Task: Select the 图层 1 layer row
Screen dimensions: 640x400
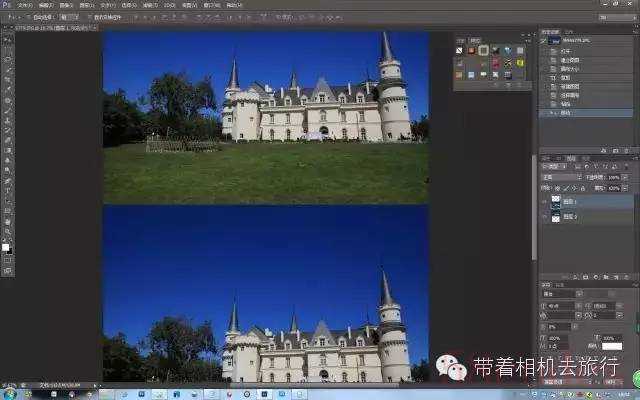Action: 587,202
